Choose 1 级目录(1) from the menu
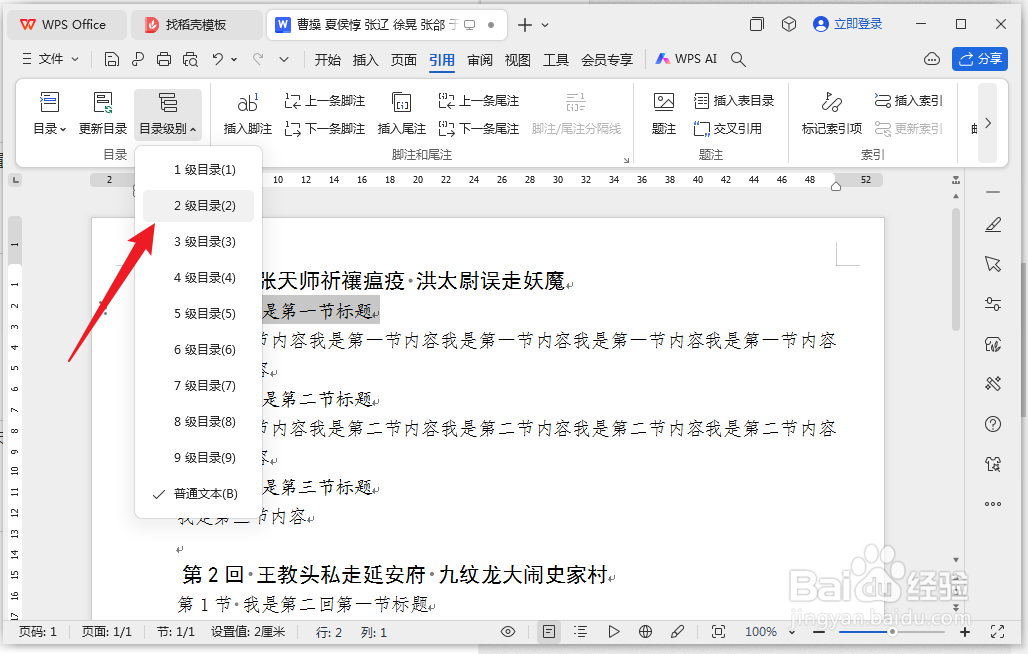This screenshot has height=654, width=1028. [198, 170]
